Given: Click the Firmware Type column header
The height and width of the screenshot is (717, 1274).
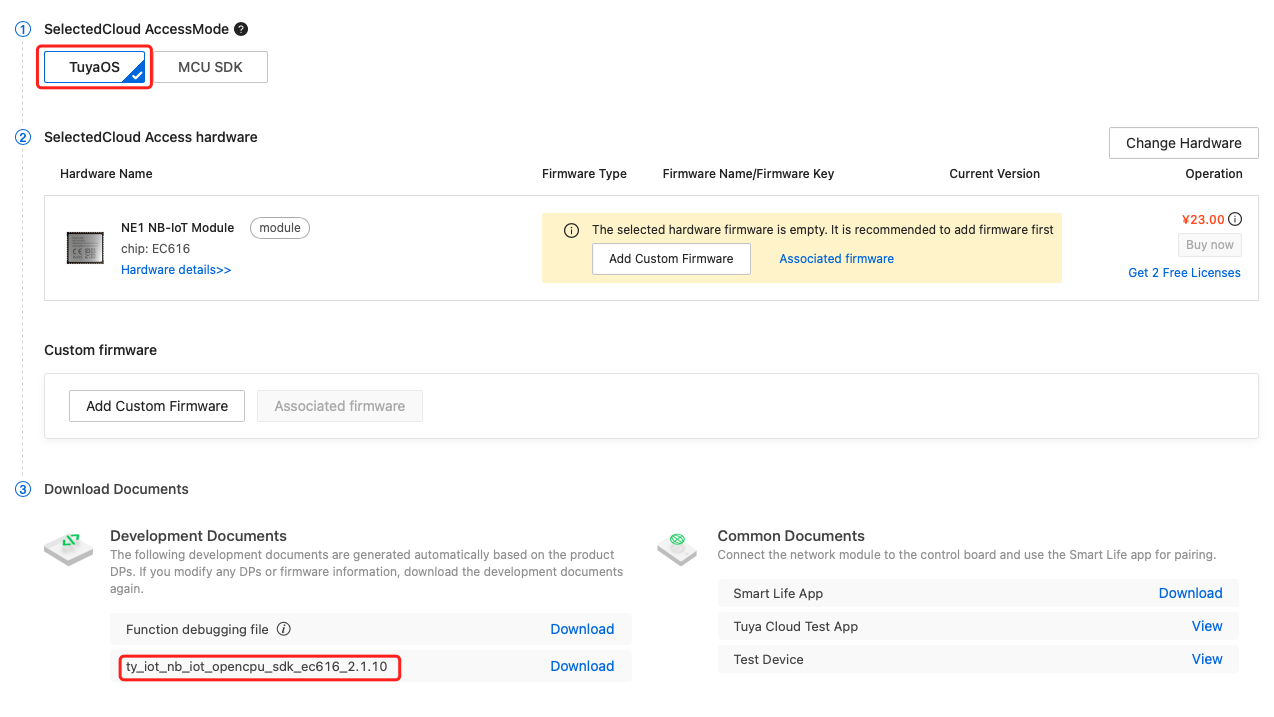Looking at the screenshot, I should click(584, 174).
